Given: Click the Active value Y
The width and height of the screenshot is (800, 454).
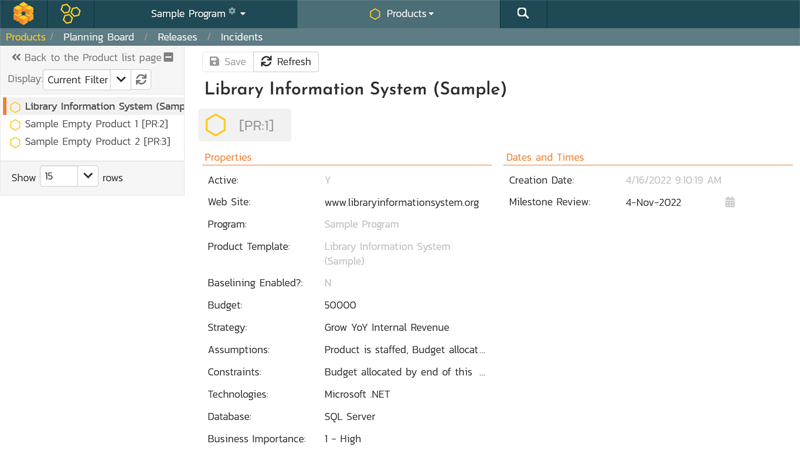Looking at the screenshot, I should (x=328, y=180).
